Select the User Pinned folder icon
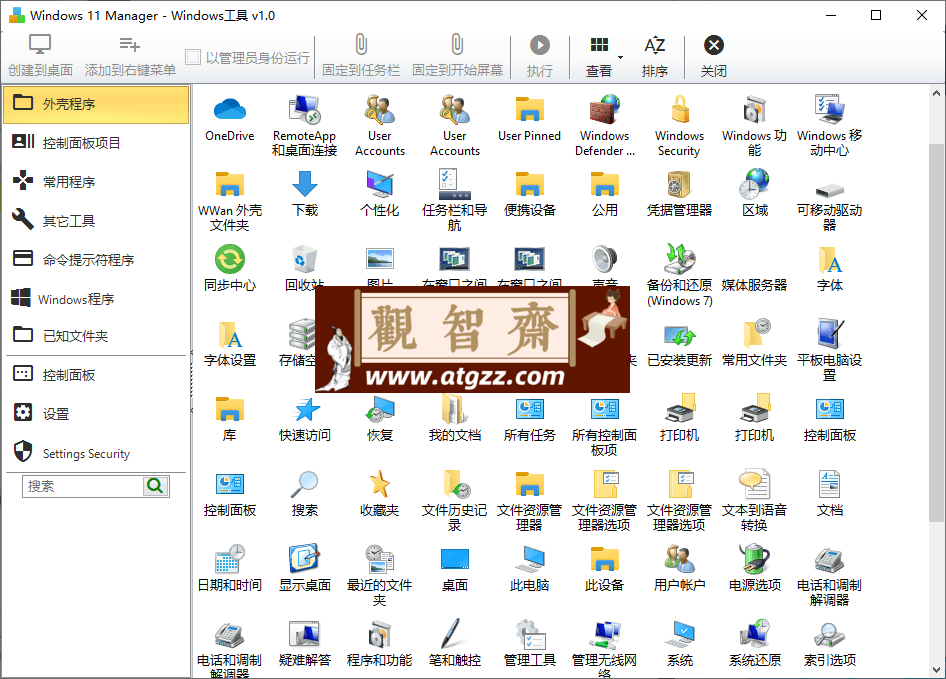This screenshot has width=946, height=679. 529,110
